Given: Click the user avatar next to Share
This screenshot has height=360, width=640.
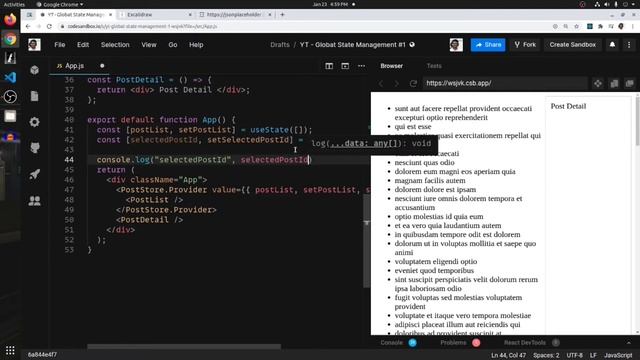Looking at the screenshot, I should 456,44.
